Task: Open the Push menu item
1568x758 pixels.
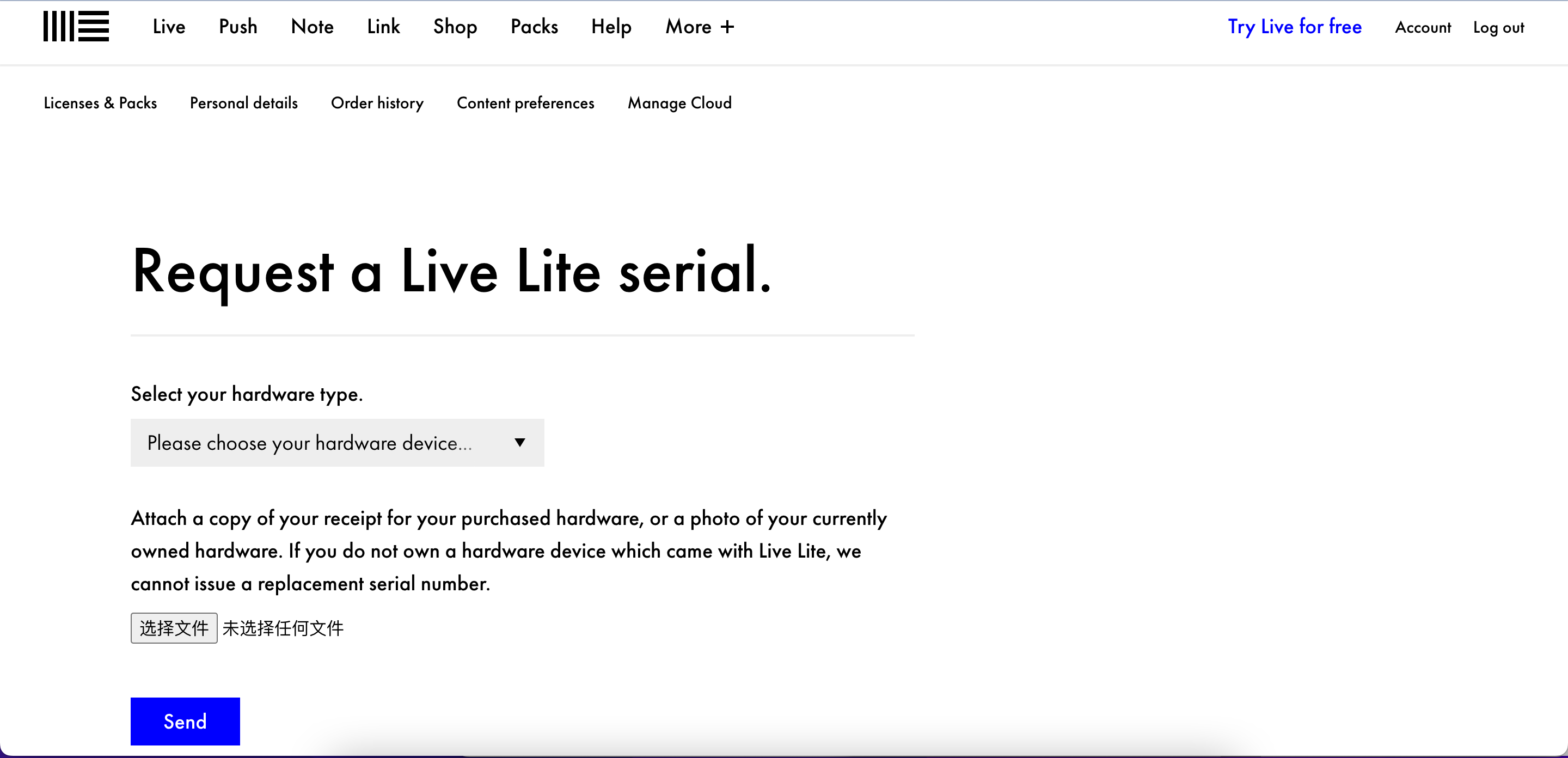Action: tap(238, 27)
